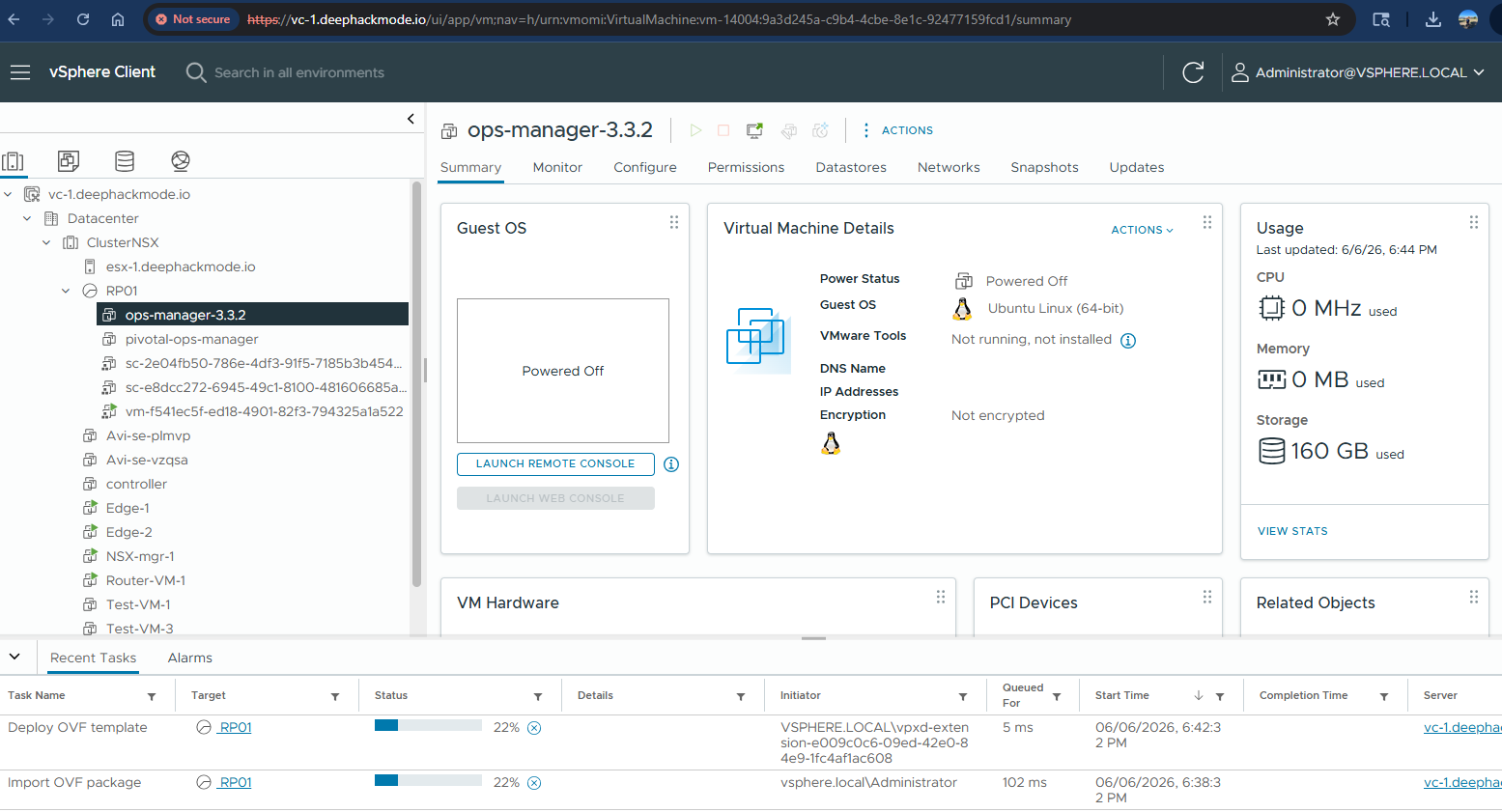The width and height of the screenshot is (1502, 812).
Task: Select Edge-1 VM in tree
Action: click(x=128, y=508)
